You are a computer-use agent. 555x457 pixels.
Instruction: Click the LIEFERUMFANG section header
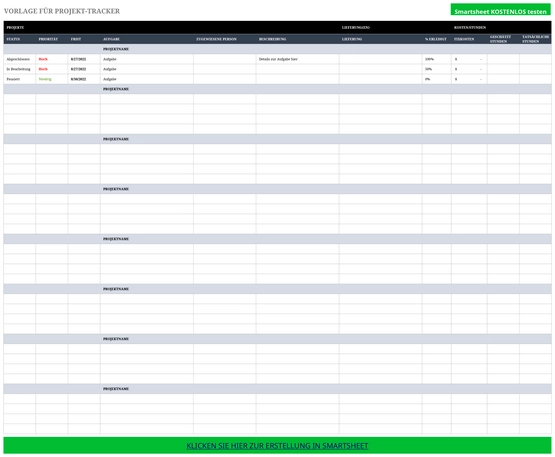(356, 27)
